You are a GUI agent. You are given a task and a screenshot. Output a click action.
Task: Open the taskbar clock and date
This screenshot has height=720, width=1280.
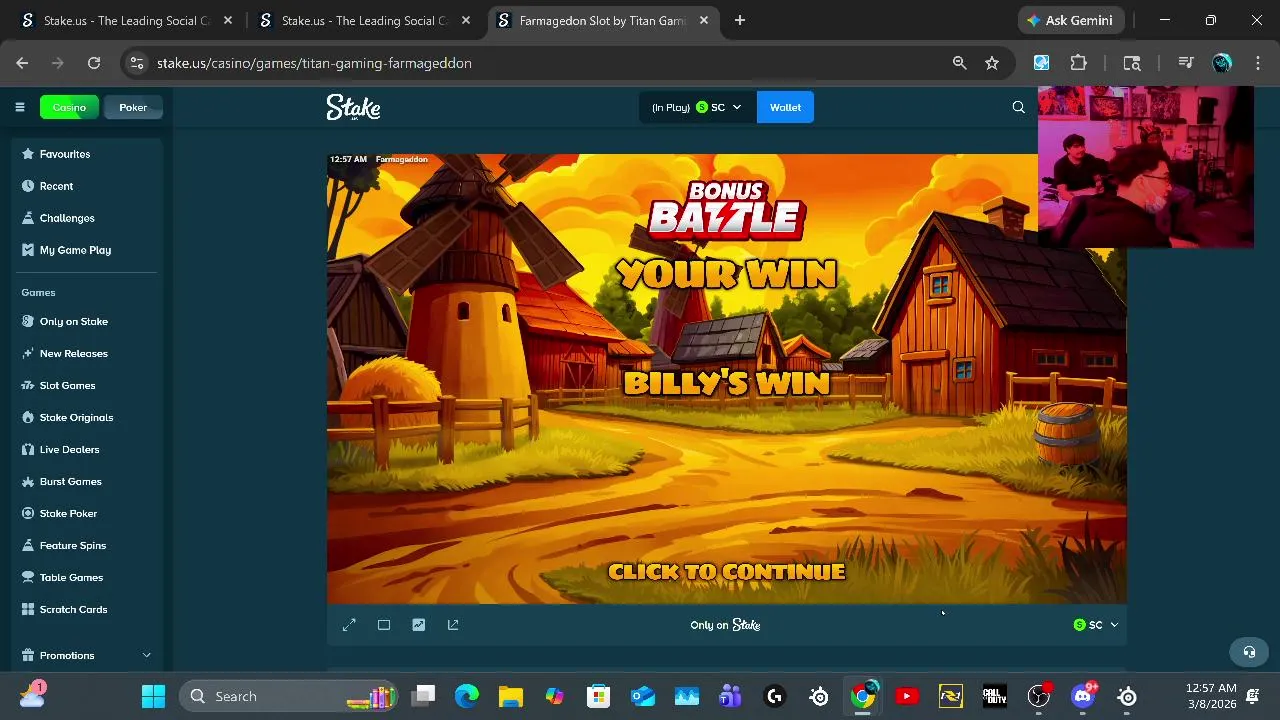point(1211,696)
